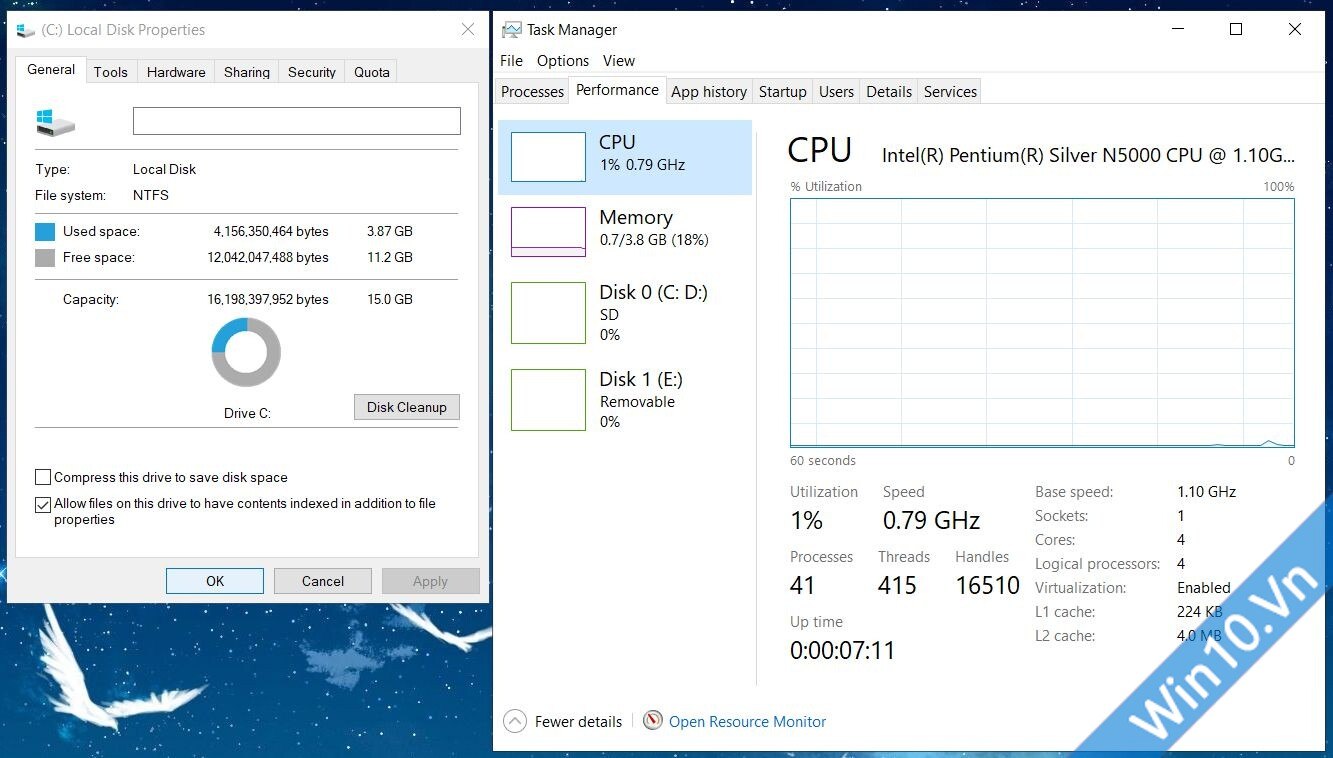Click the volume label input field
1333x758 pixels.
click(295, 120)
